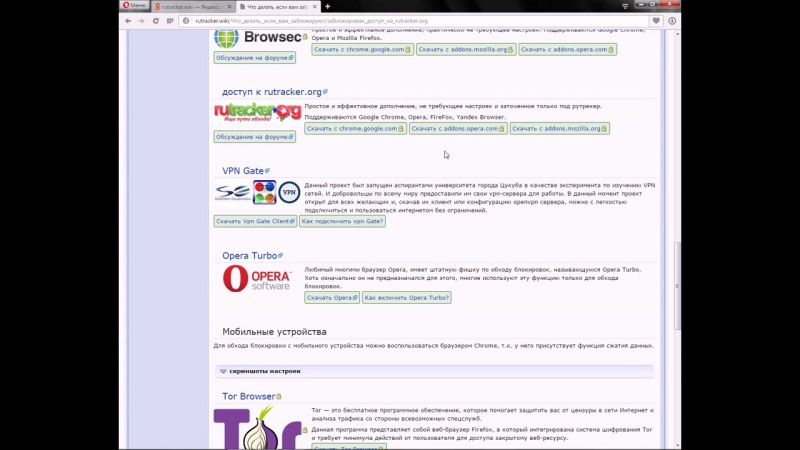This screenshot has height=450, width=800.
Task: Click 'Скачать Vpn Gate Client' button
Action: tap(255, 221)
